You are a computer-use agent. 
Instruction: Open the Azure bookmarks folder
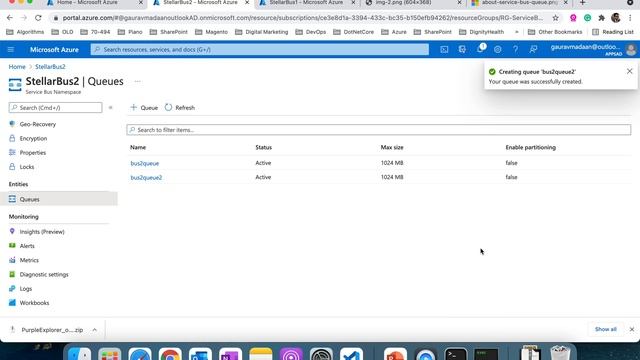click(x=394, y=32)
